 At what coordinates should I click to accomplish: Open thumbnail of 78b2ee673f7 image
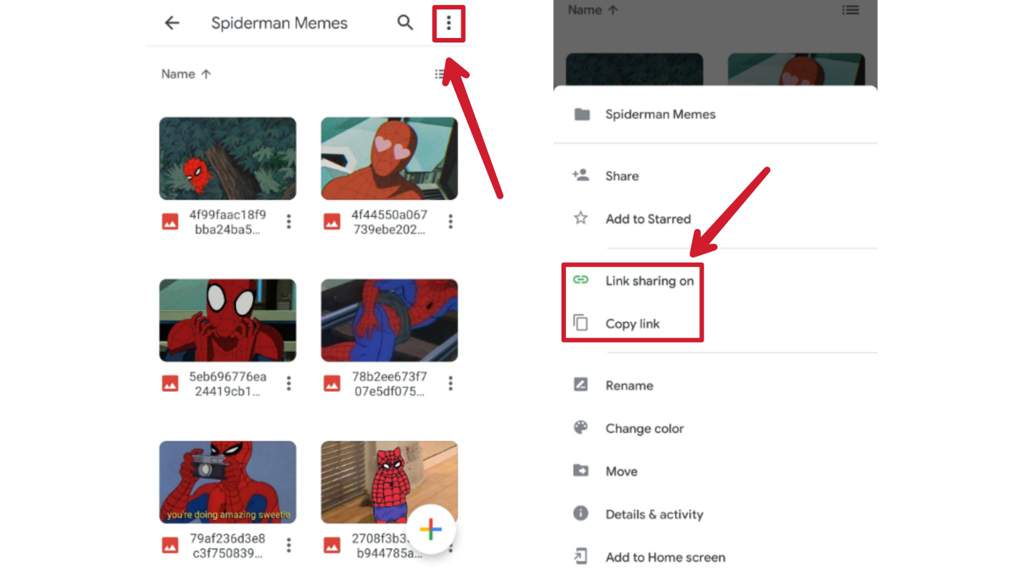[389, 320]
